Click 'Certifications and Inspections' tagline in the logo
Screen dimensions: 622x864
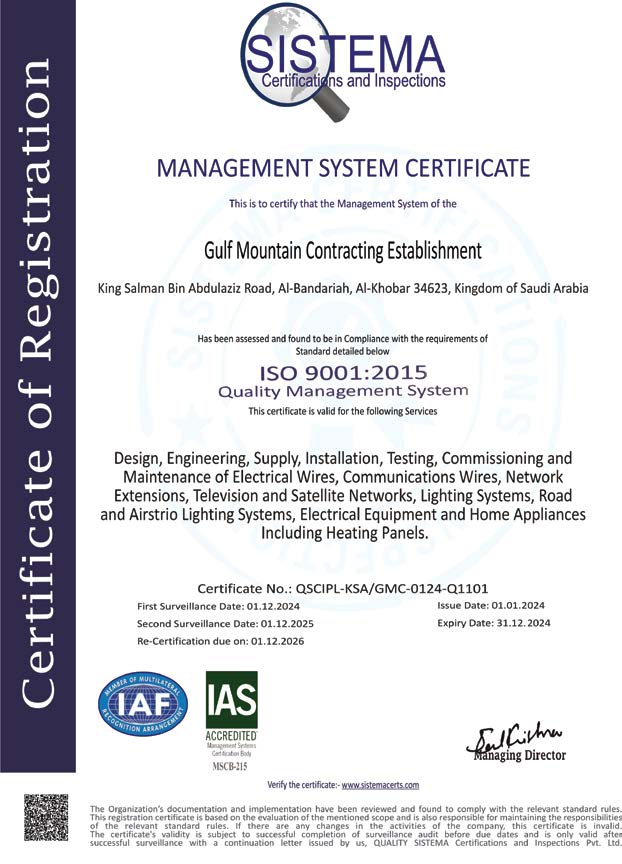[x=353, y=81]
